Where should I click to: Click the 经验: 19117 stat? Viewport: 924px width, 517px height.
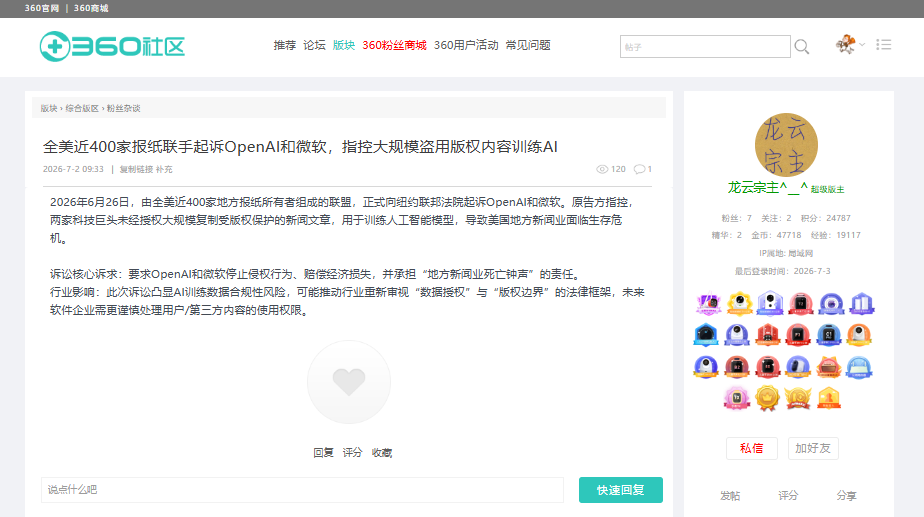836,235
